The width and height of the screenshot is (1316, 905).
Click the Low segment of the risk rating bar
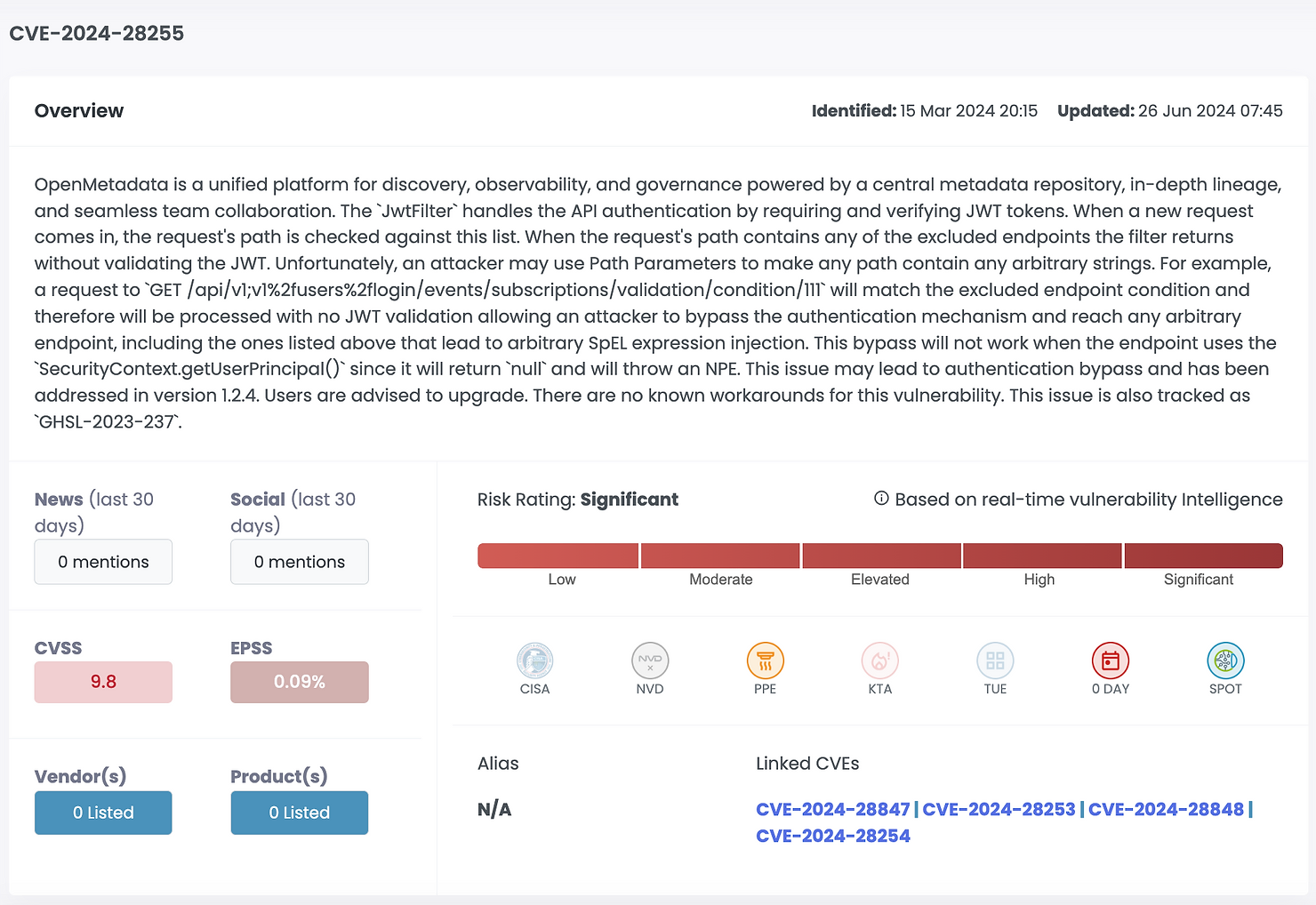(558, 555)
